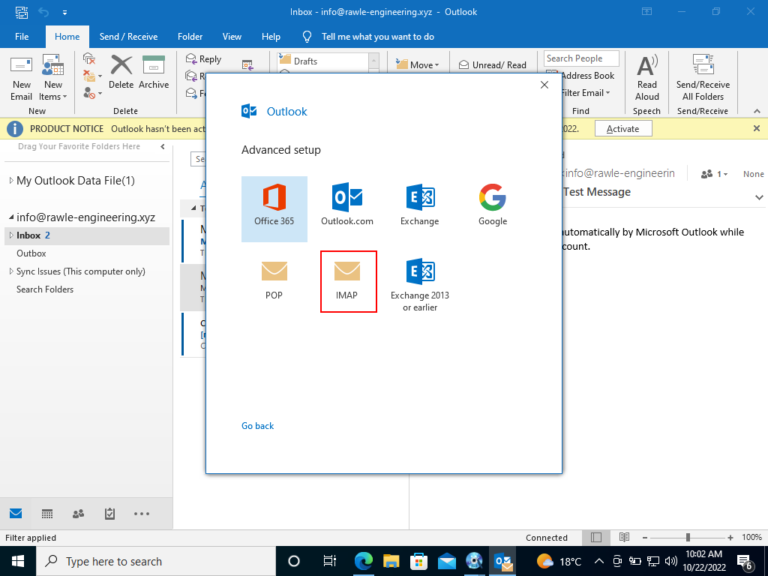The image size is (768, 576).
Task: Select the Office 365 account type
Action: (274, 209)
